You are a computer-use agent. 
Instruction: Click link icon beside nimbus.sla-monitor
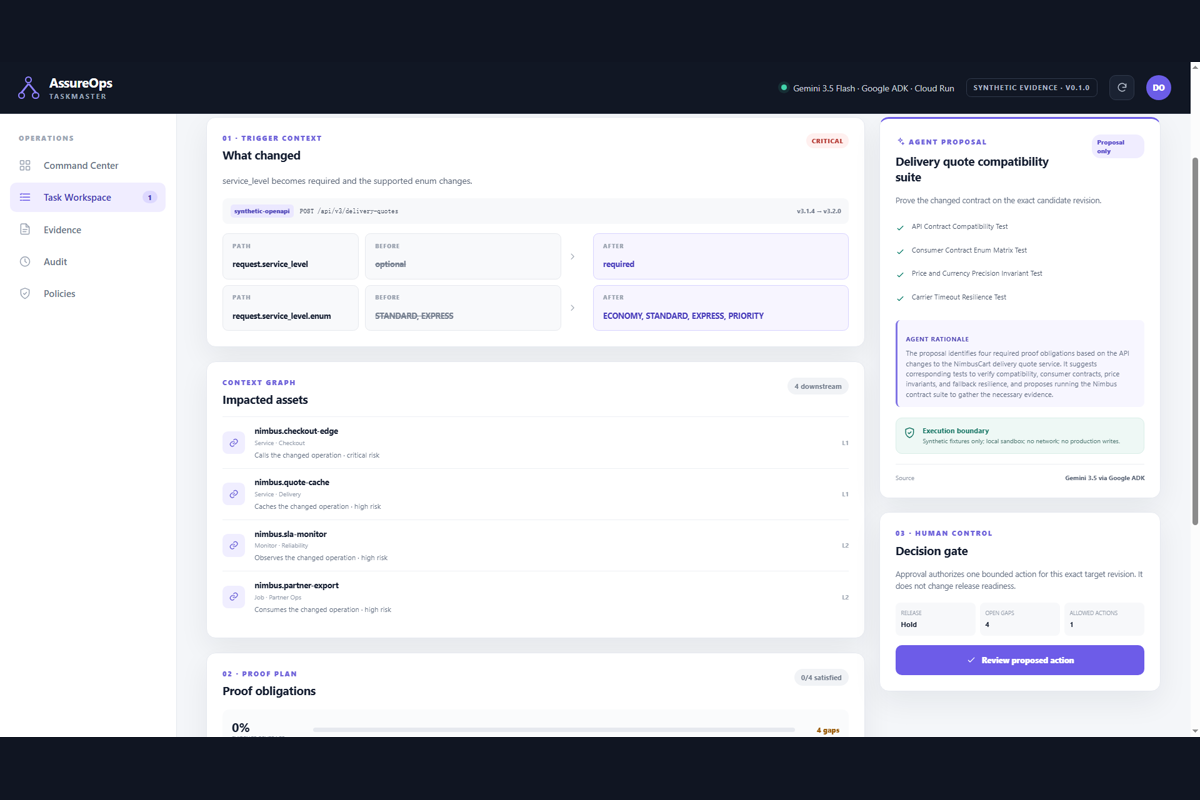pos(233,545)
